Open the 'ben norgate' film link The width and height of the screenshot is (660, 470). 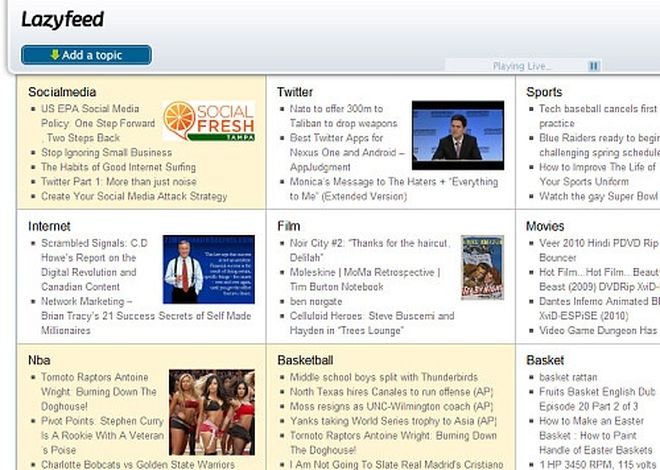point(316,301)
